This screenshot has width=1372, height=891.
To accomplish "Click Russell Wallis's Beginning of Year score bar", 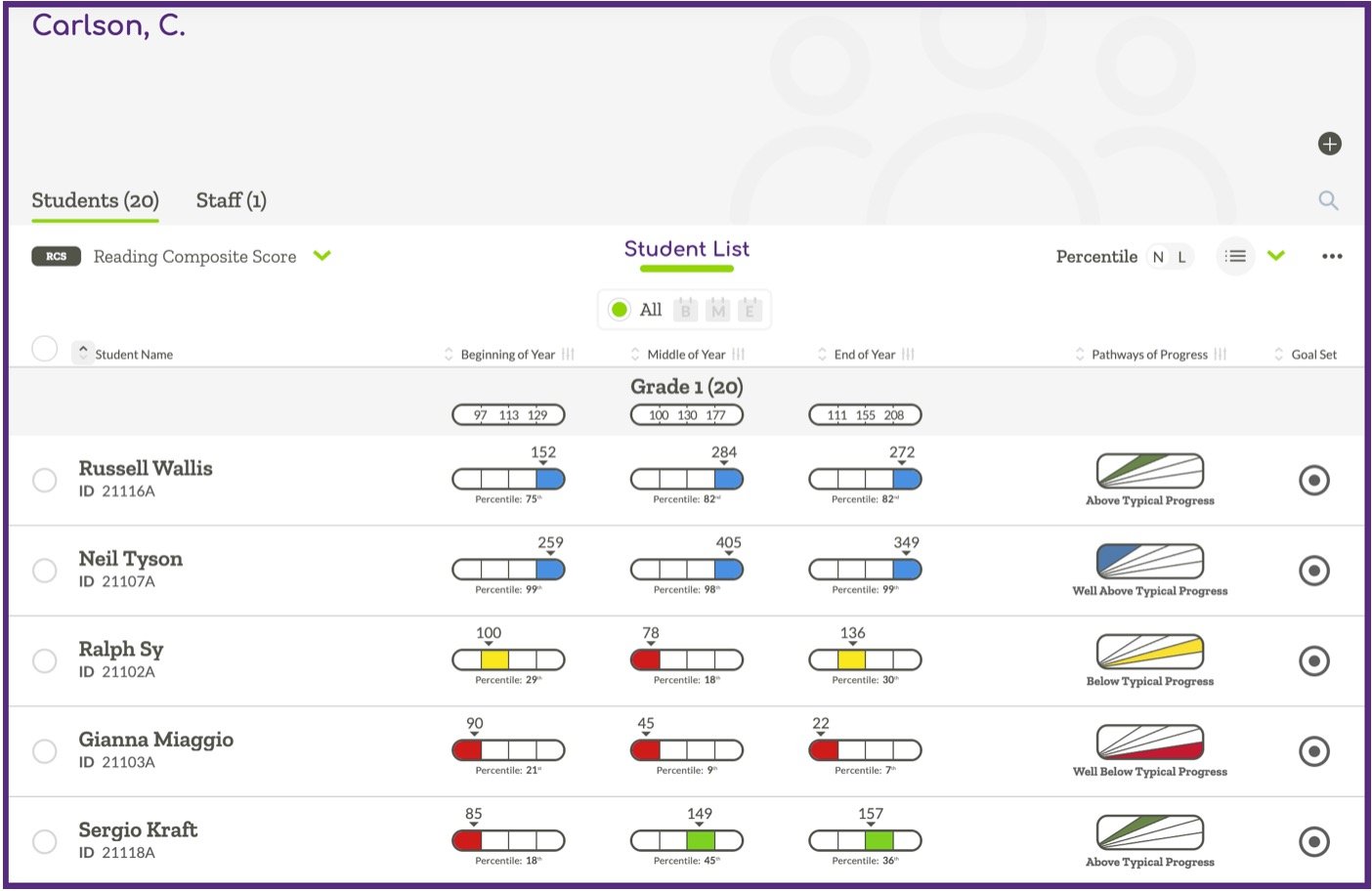I will (508, 480).
